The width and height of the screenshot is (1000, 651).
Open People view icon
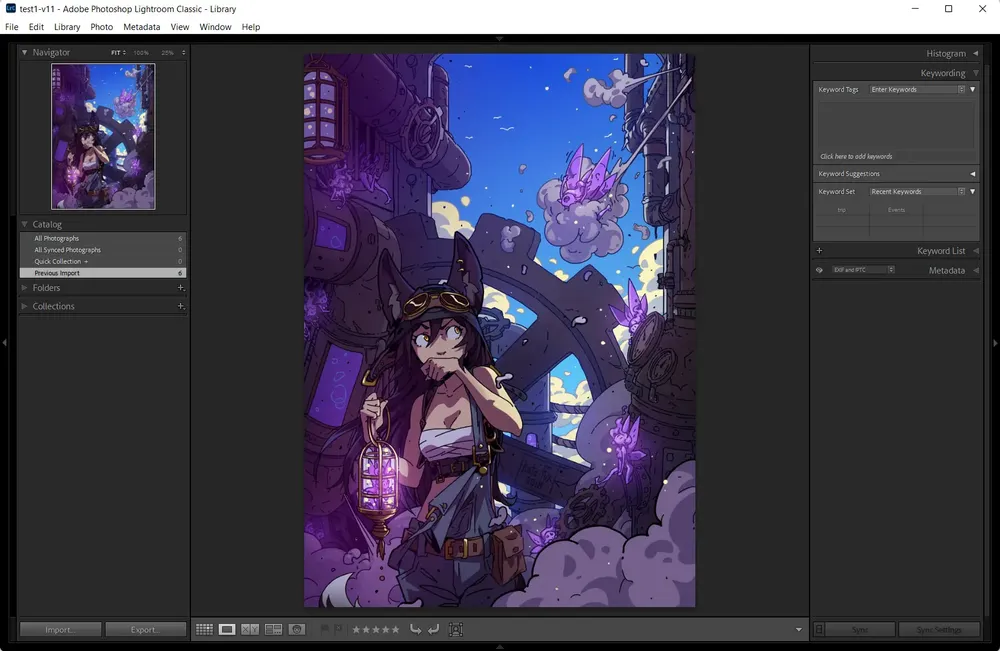pyautogui.click(x=297, y=629)
